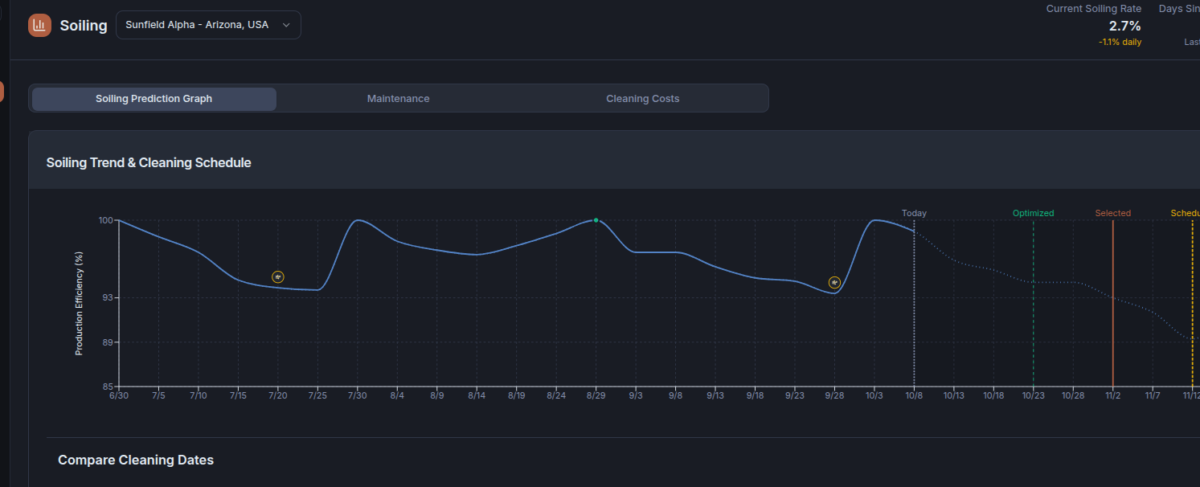The height and width of the screenshot is (487, 1200).
Task: Click the -1.1% daily change indicator
Action: coord(1118,42)
